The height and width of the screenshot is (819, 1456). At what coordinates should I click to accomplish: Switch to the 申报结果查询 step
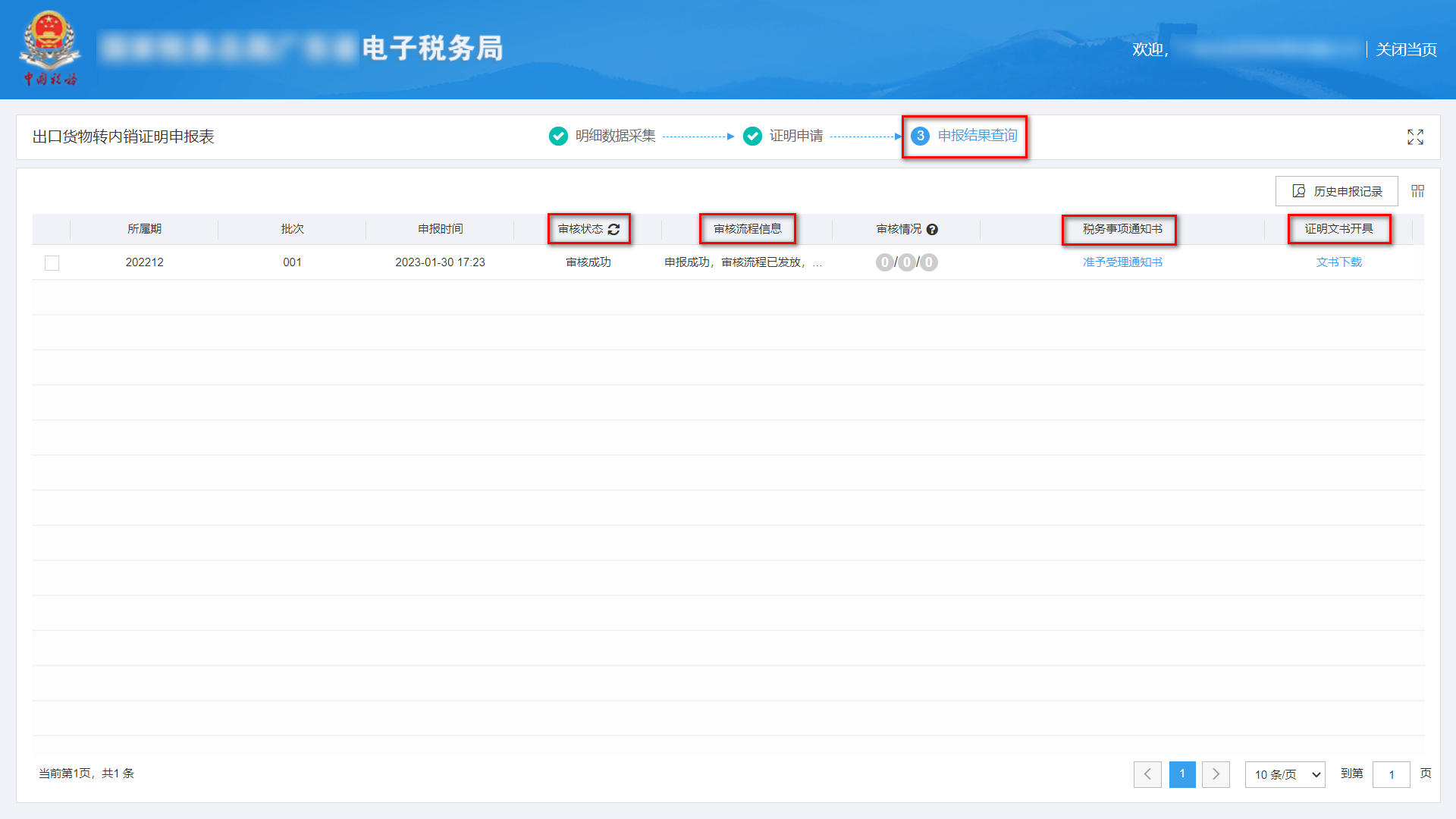(977, 137)
